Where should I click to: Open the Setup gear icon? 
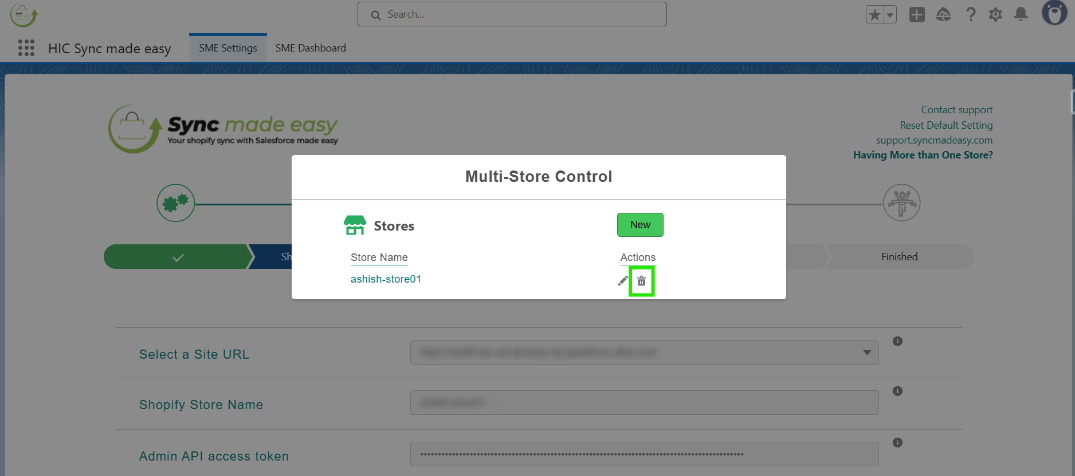[995, 15]
